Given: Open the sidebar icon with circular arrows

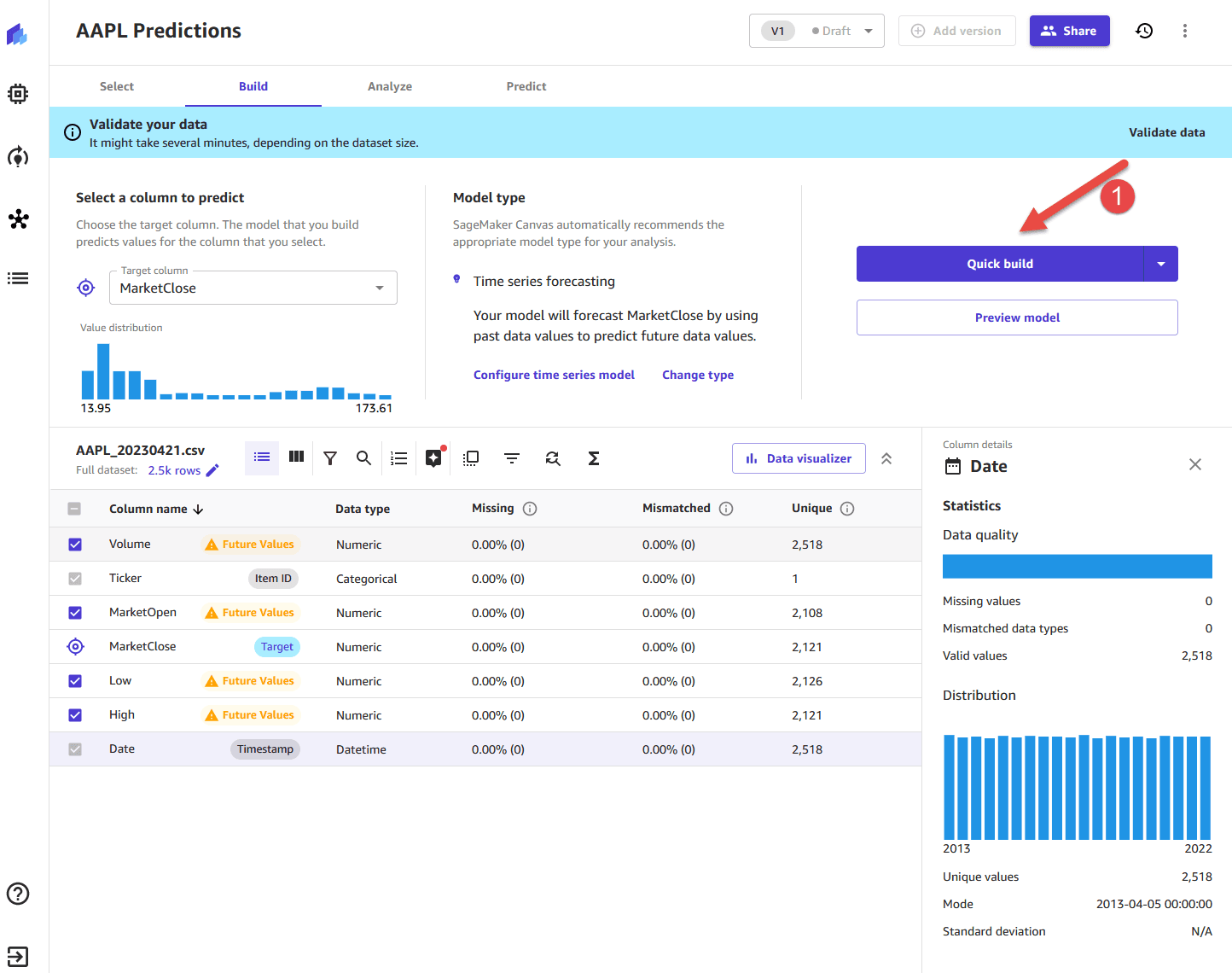Looking at the screenshot, I should [18, 157].
